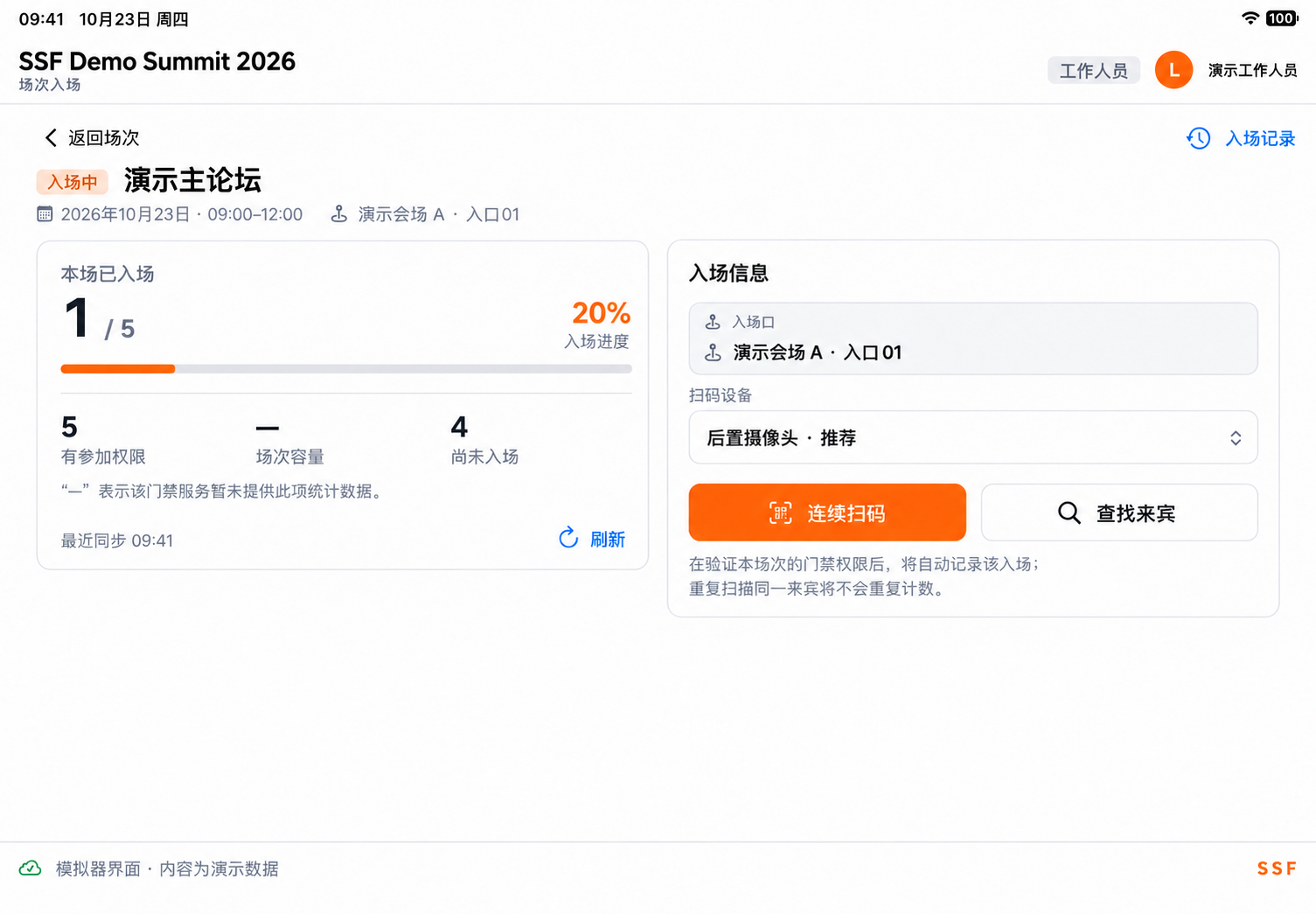Screen dimensions: 1316x914
Task: Click the up-down chevron of the scanner dropdown
Action: click(x=1236, y=438)
